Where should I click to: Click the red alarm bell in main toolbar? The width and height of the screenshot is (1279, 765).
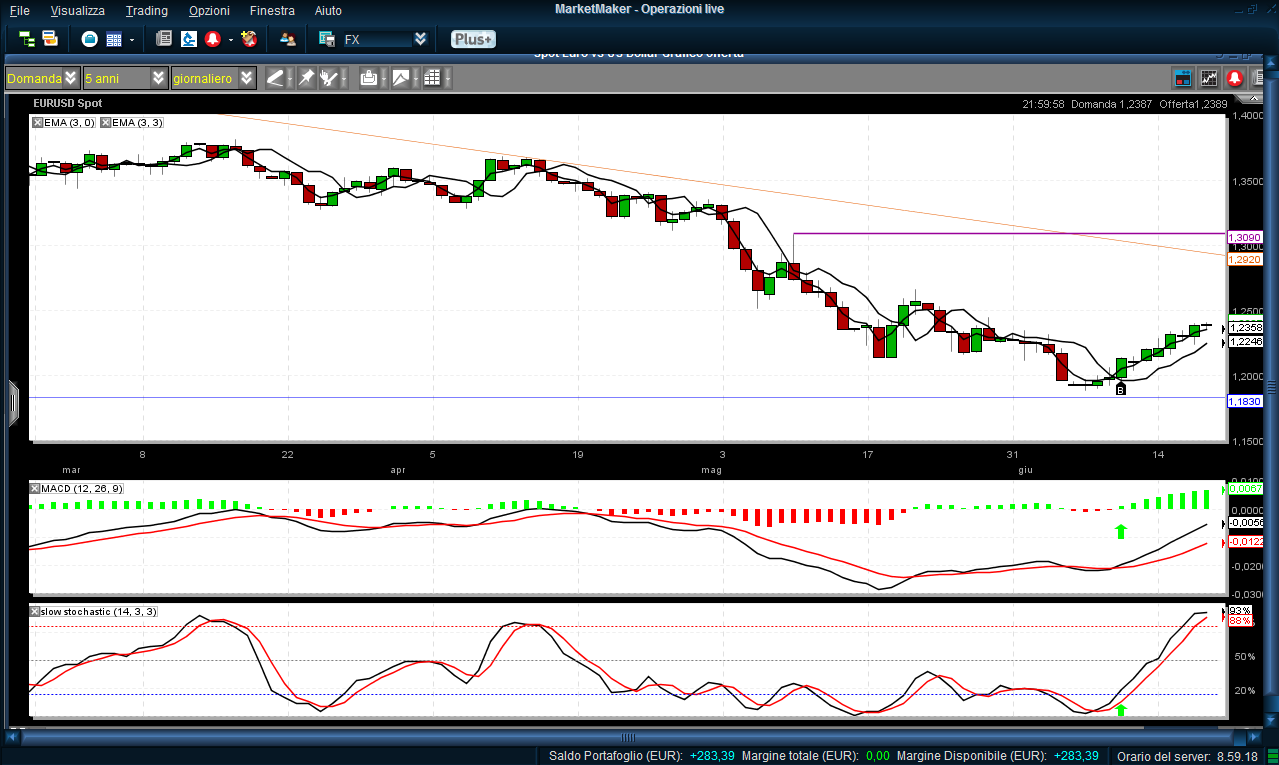213,39
